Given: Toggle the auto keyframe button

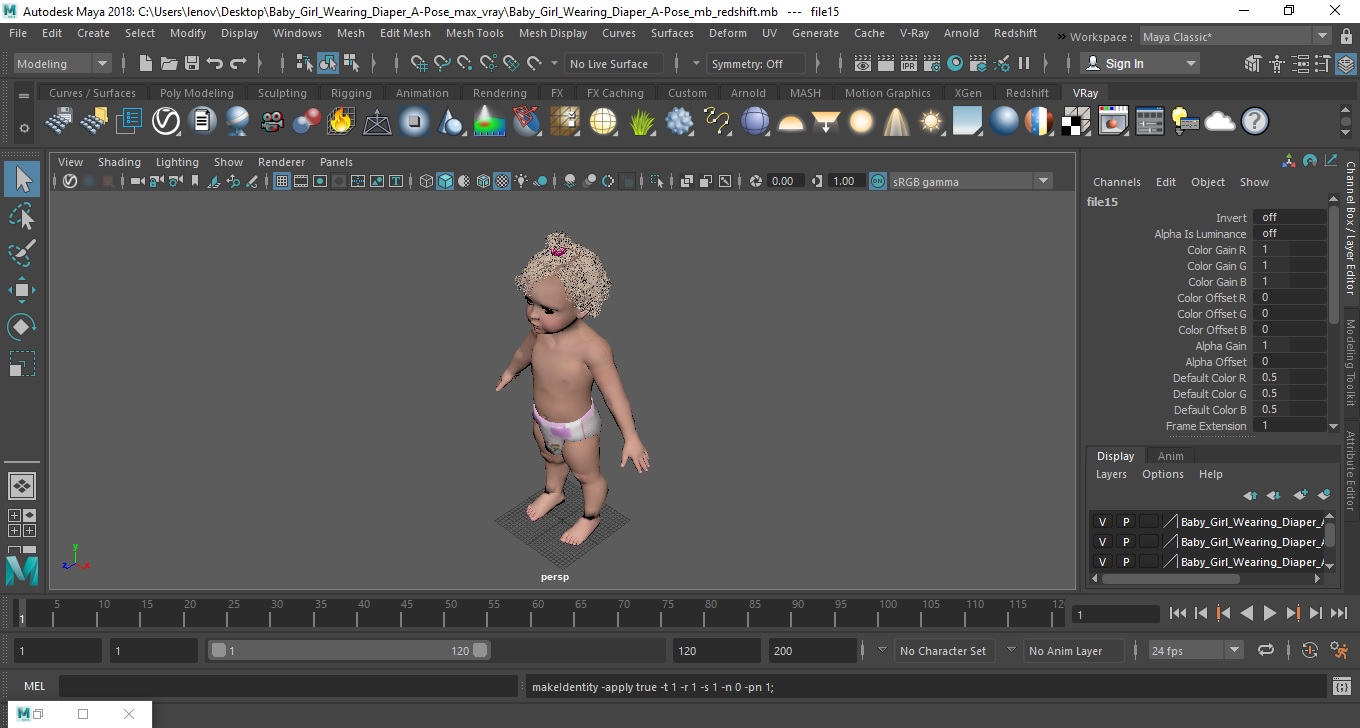Looking at the screenshot, I should point(1310,650).
